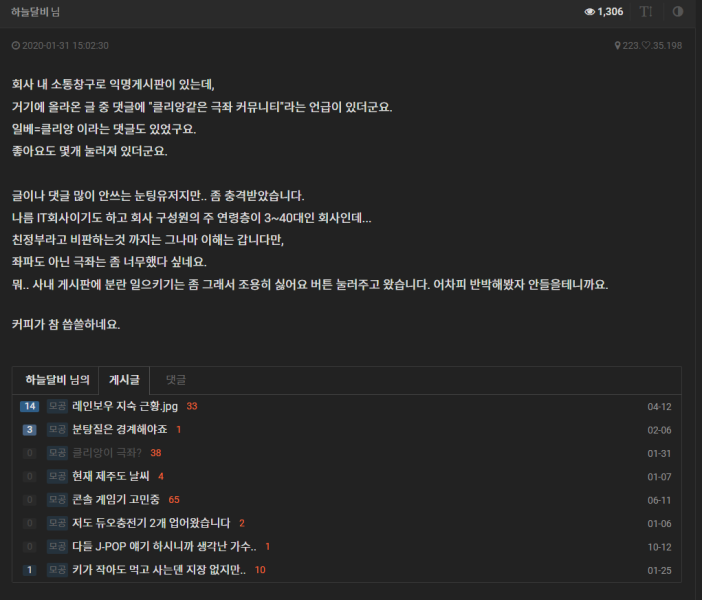702x600 pixels.
Task: Click 모공 category tag on 콘솔 게임기 row
Action: [x=57, y=499]
